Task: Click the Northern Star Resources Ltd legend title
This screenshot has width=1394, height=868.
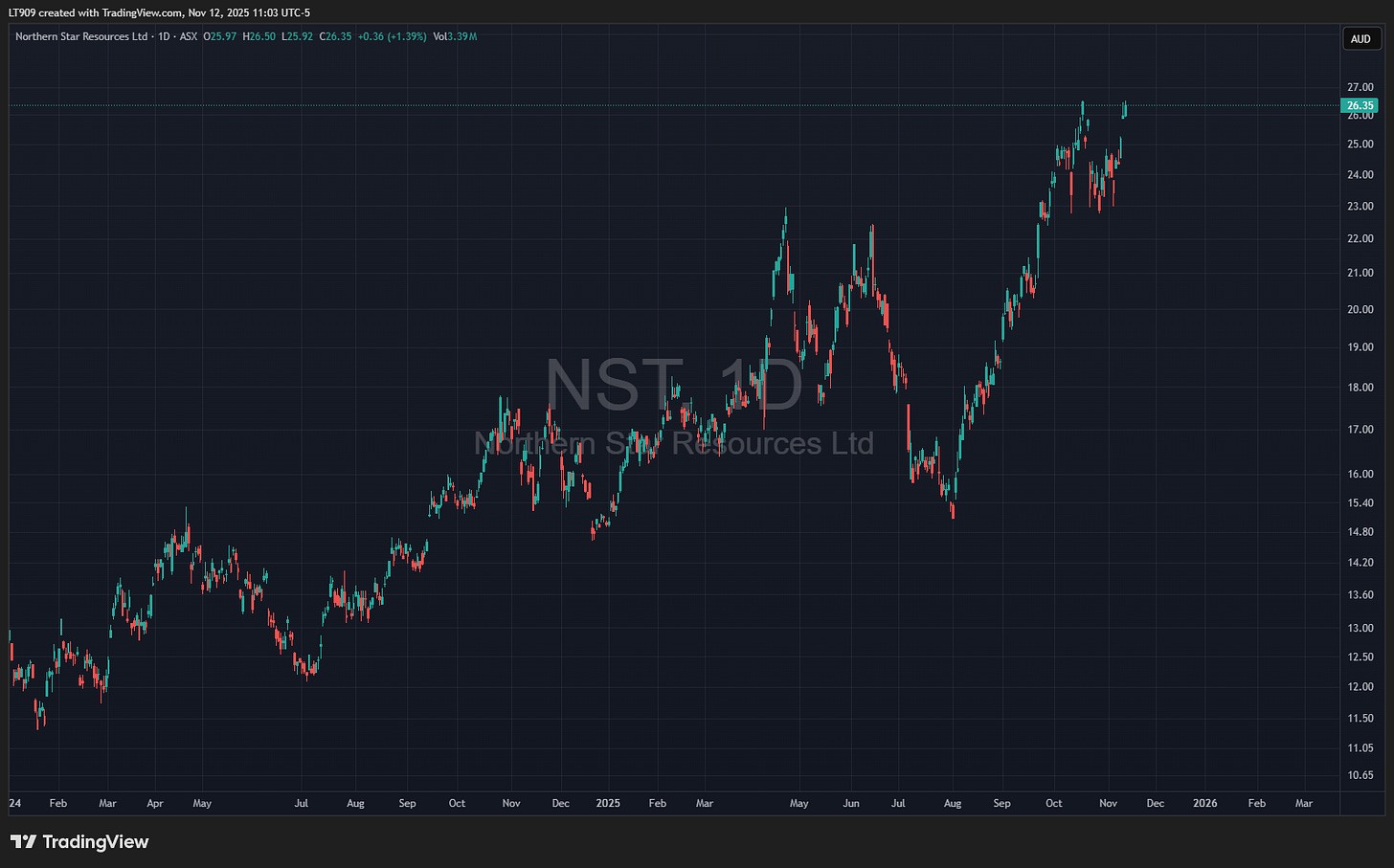Action: point(81,36)
